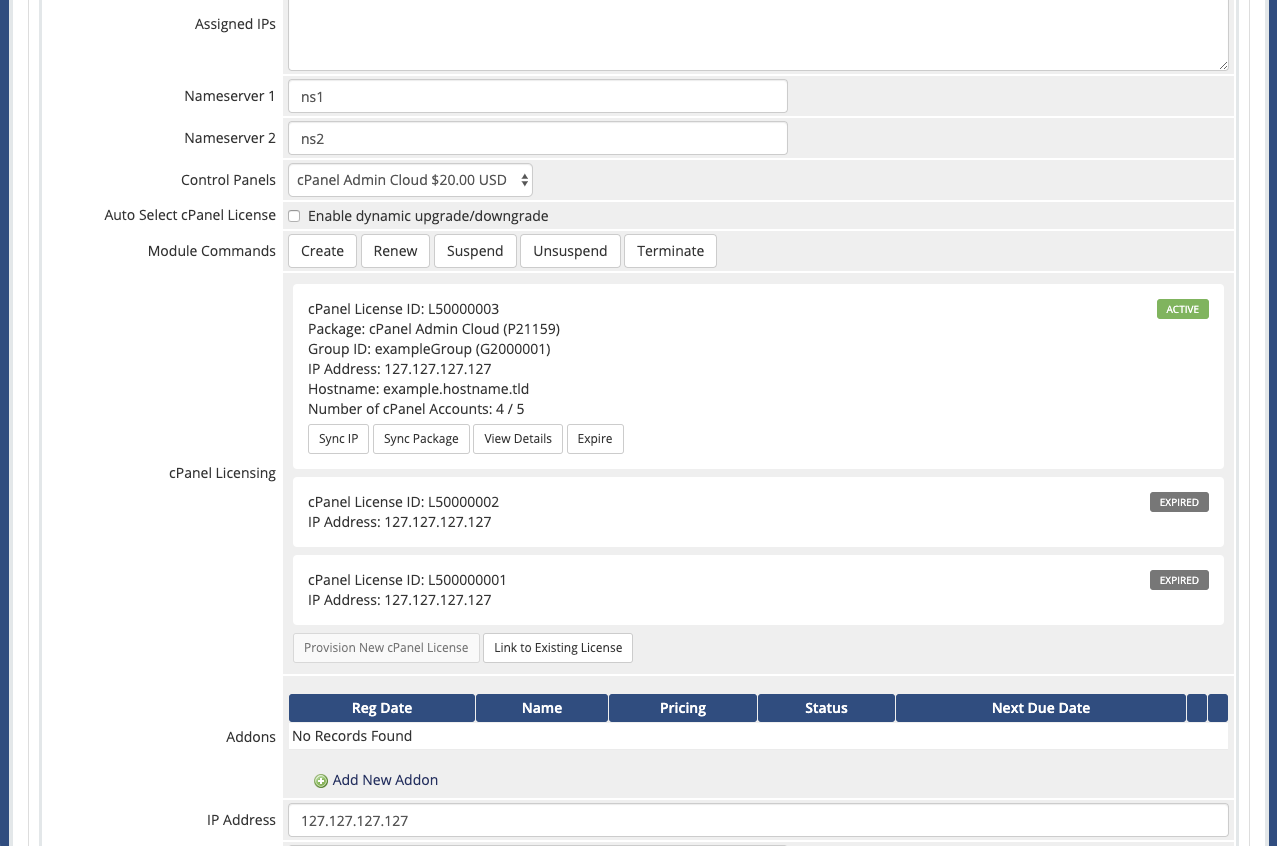Focus the Nameserver 2 input field
The image size is (1277, 846).
pos(538,138)
